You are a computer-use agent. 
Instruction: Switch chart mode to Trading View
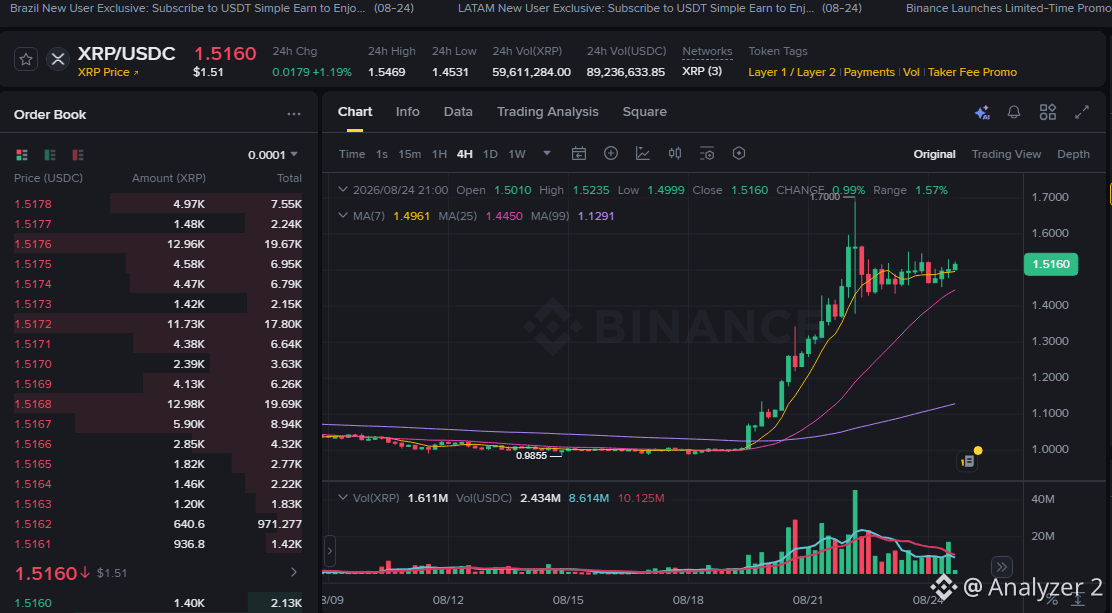[x=1006, y=154]
